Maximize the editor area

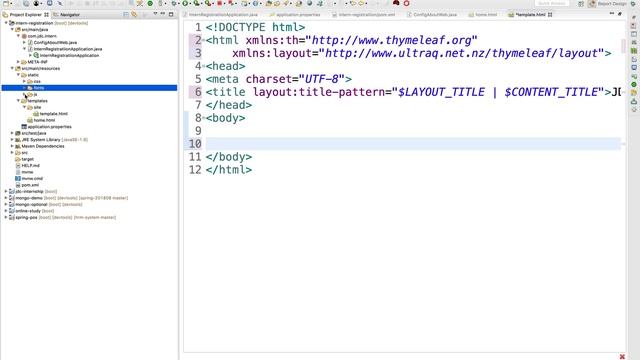click(620, 14)
